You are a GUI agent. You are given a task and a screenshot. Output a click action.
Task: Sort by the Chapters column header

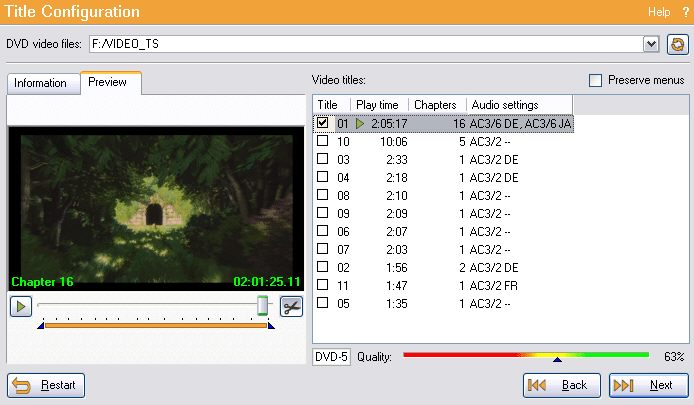click(x=437, y=105)
